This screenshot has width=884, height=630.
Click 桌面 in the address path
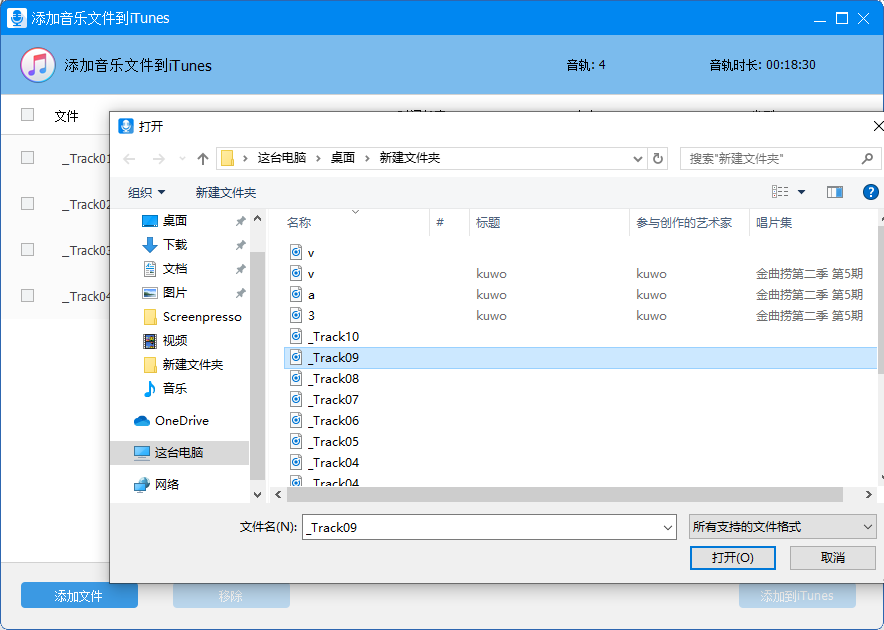point(343,158)
